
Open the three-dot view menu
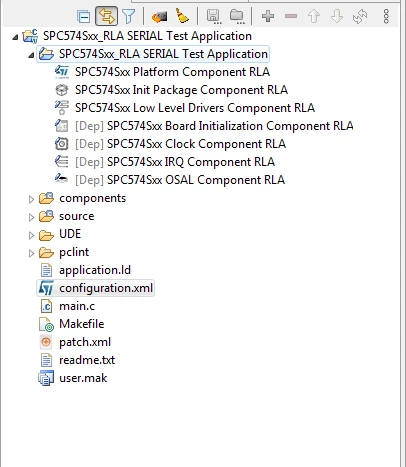tap(386, 16)
